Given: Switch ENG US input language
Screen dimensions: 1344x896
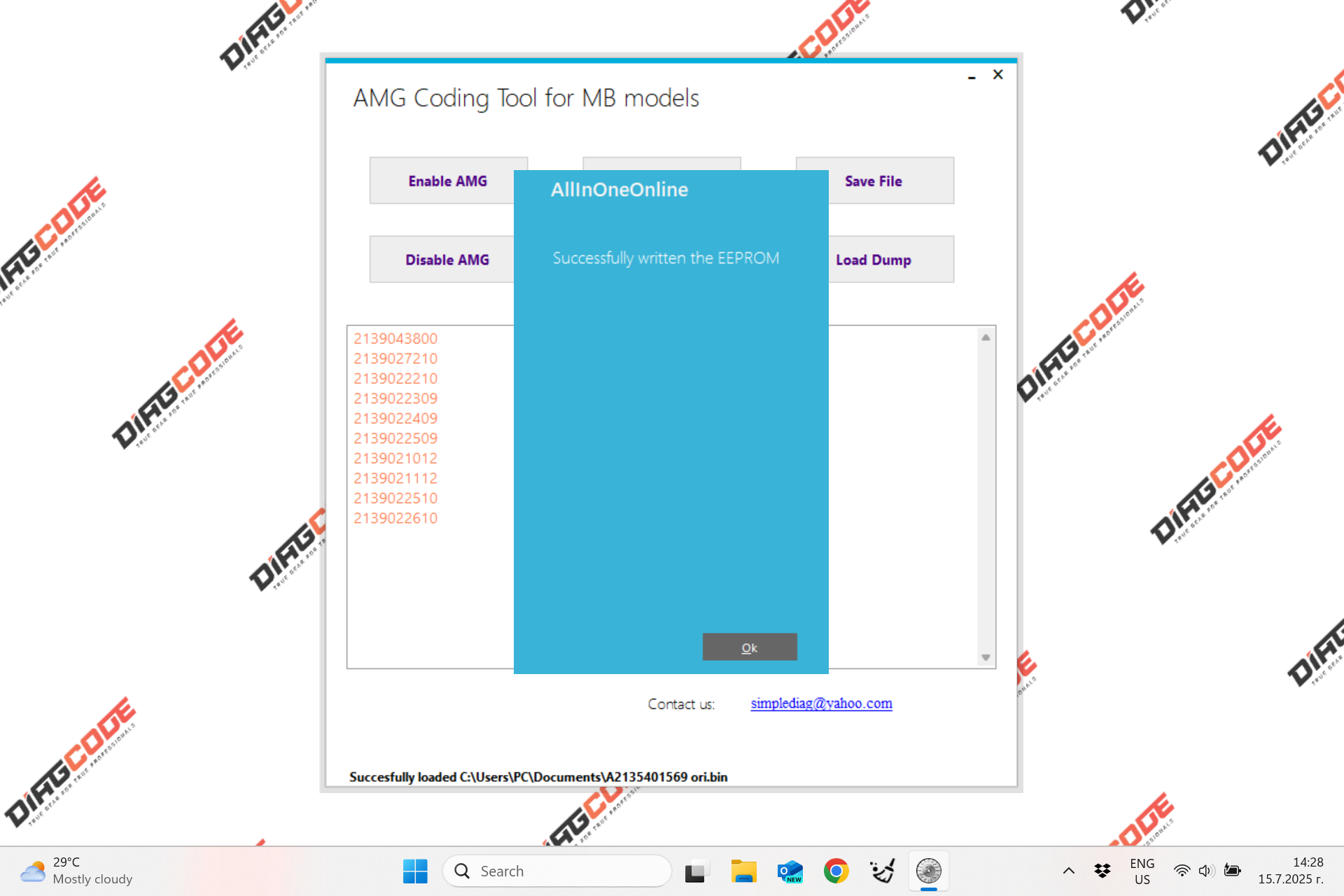Looking at the screenshot, I should pos(1142,871).
